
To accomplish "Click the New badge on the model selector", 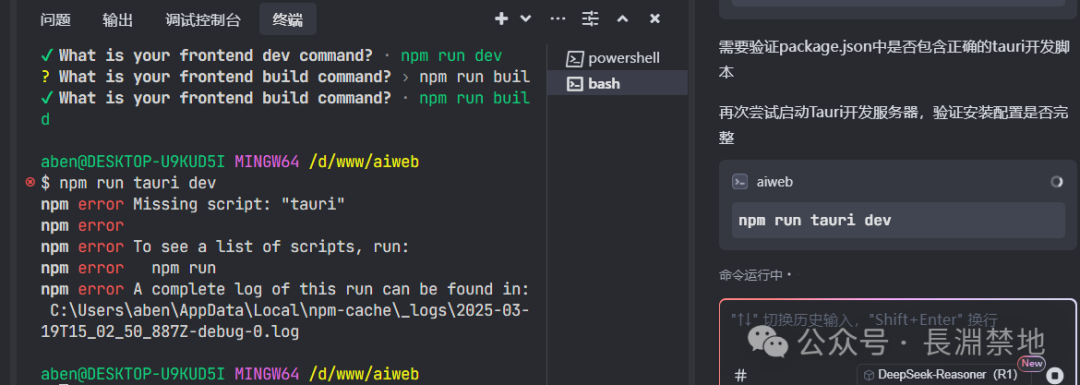I will [x=1031, y=363].
